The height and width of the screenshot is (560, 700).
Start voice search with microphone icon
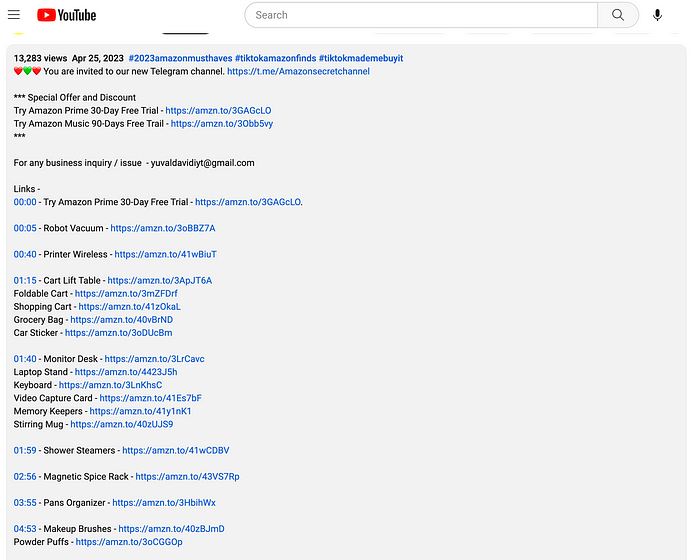coord(657,15)
